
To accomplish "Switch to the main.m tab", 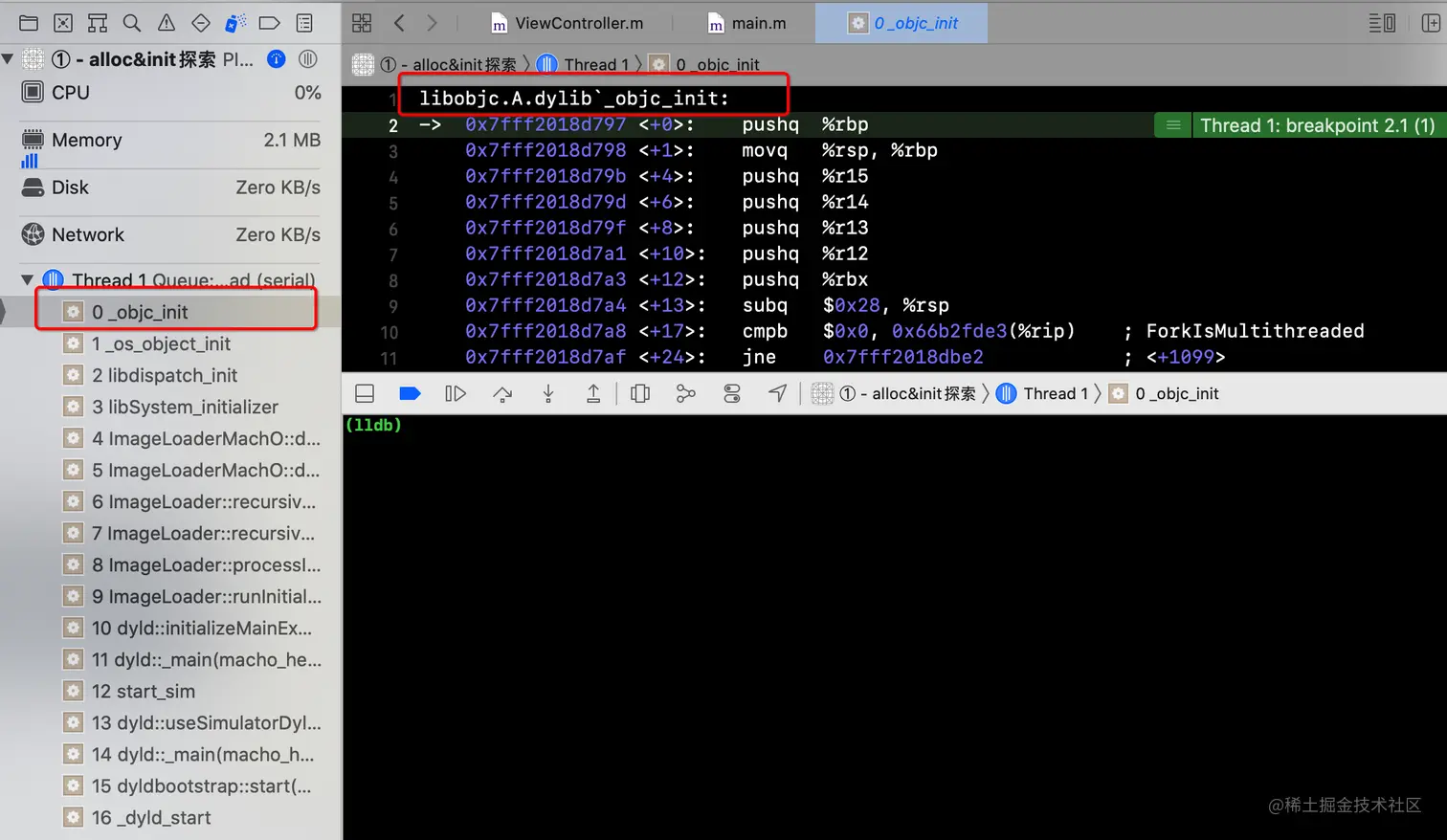I will (746, 23).
